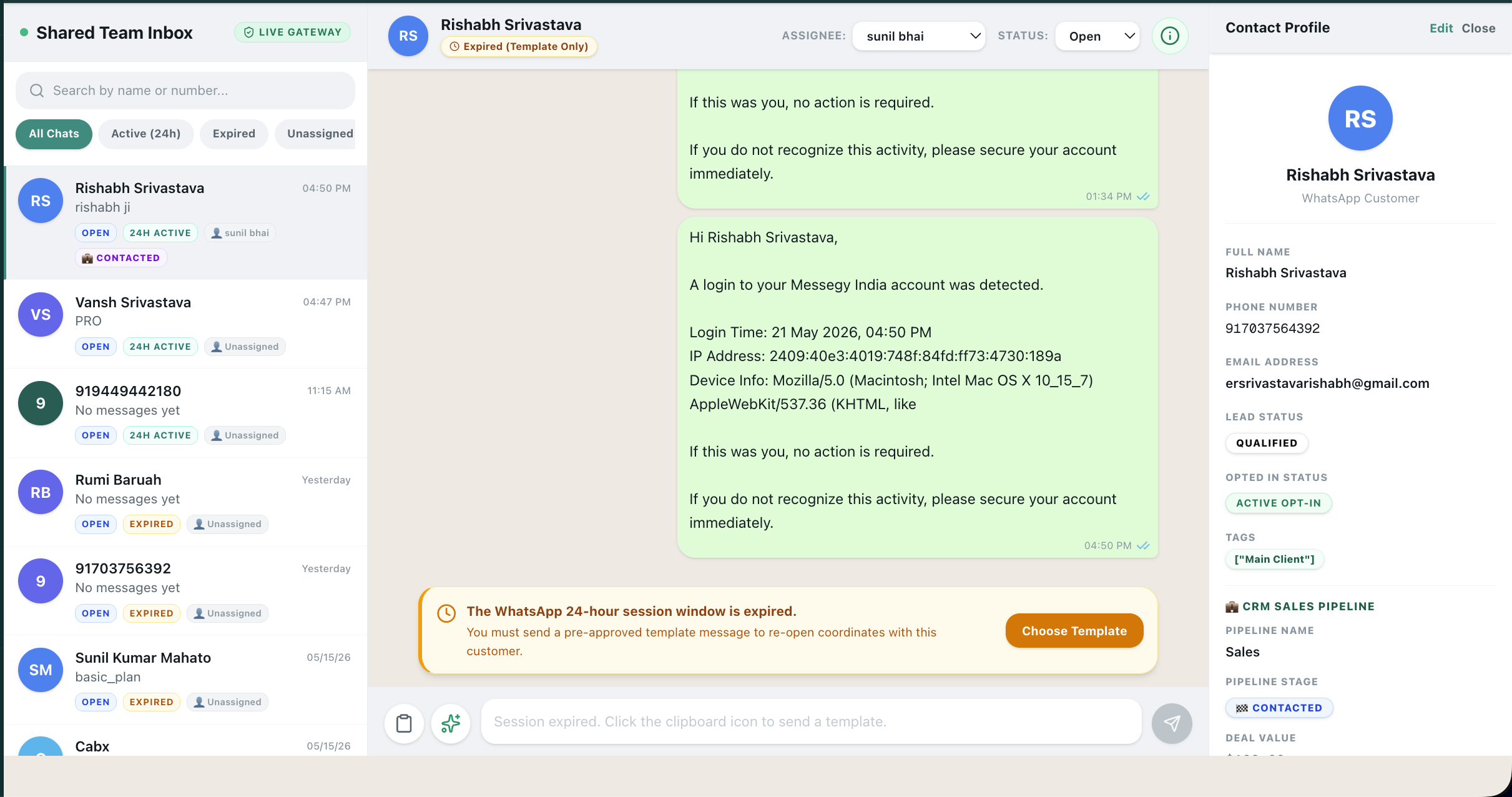Viewport: 1512px width, 797px height.
Task: Click sunil bhai assignee chip on Rishabh chat
Action: (x=240, y=233)
